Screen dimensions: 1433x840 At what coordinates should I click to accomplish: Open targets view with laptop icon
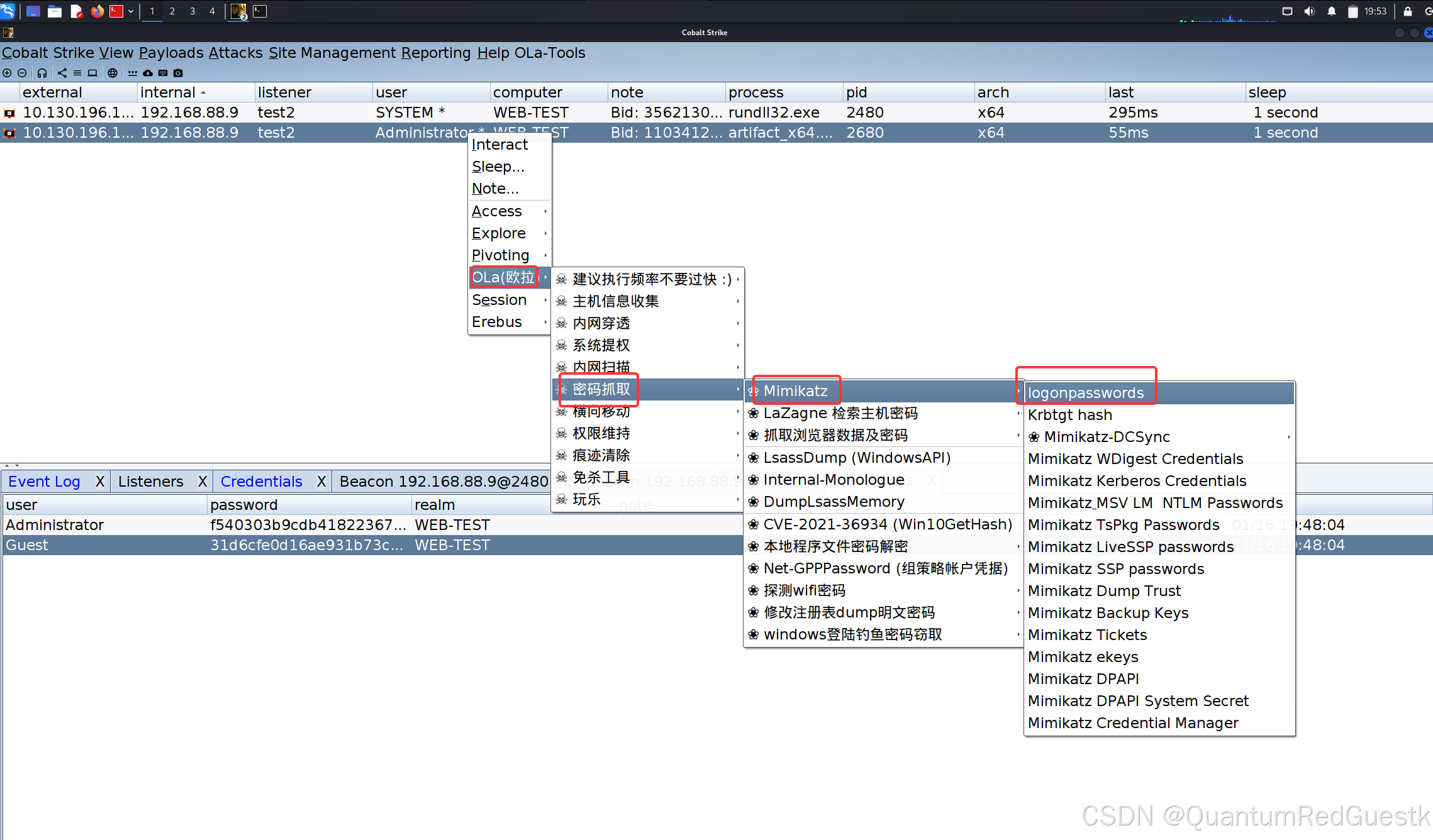[x=92, y=73]
